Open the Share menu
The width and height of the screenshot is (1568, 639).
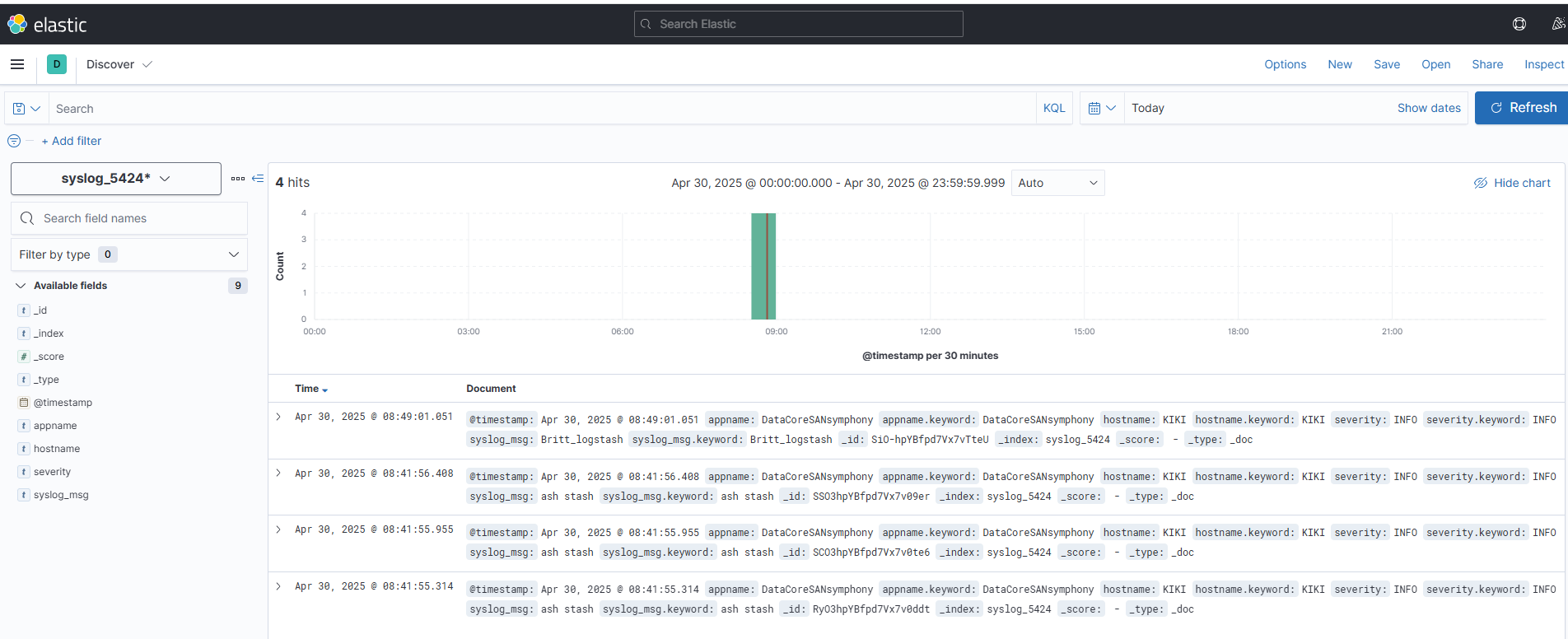(x=1487, y=64)
